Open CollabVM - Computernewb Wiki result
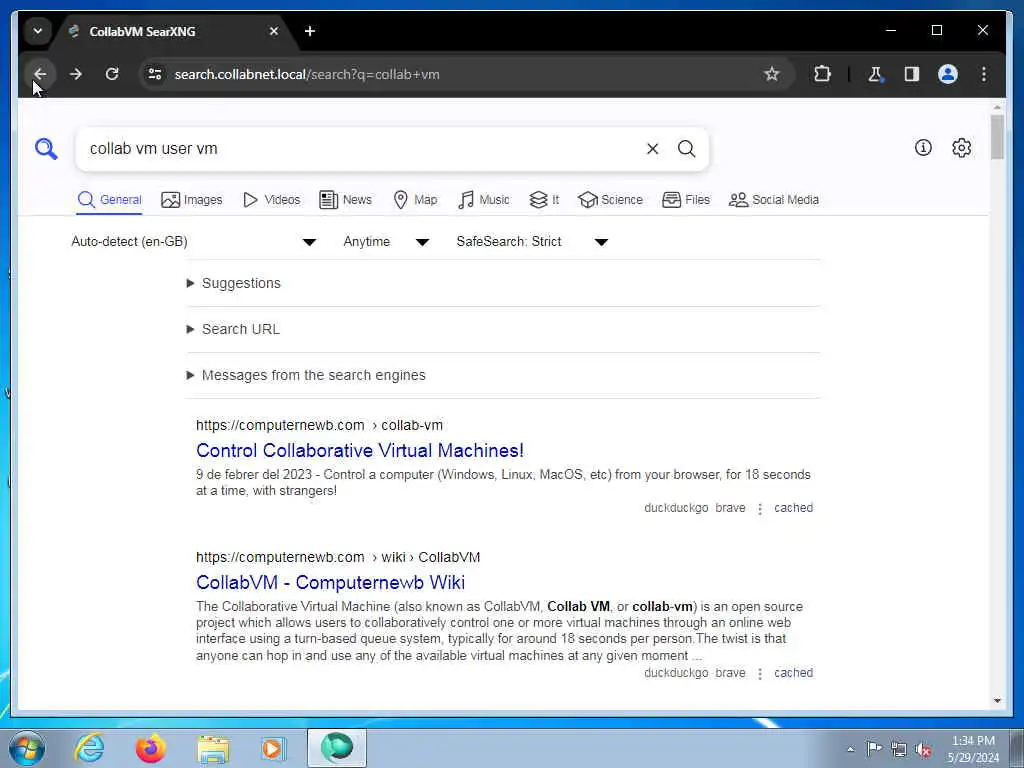Image resolution: width=1024 pixels, height=768 pixels. [x=330, y=583]
